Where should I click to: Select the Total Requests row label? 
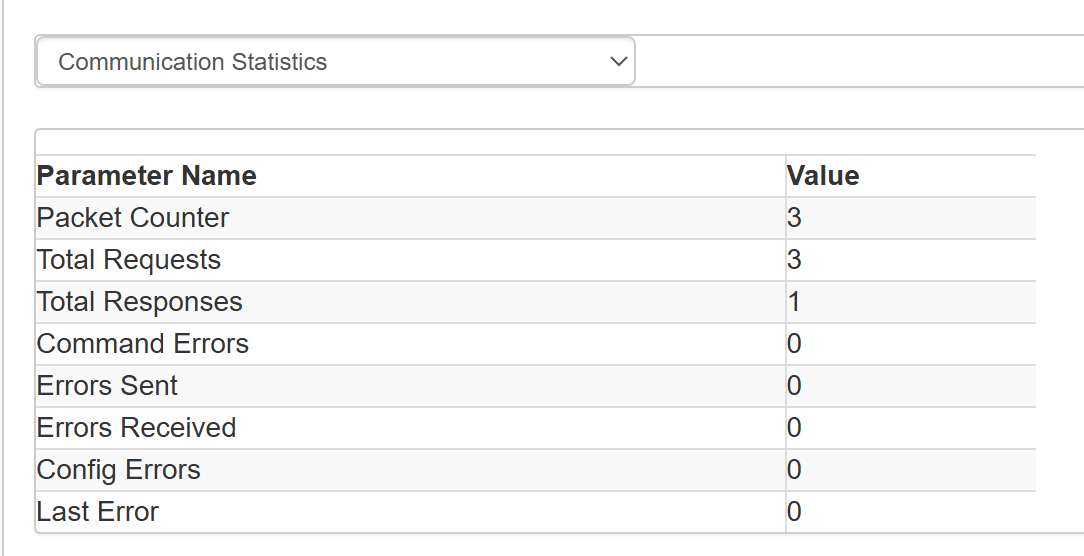click(x=129, y=260)
